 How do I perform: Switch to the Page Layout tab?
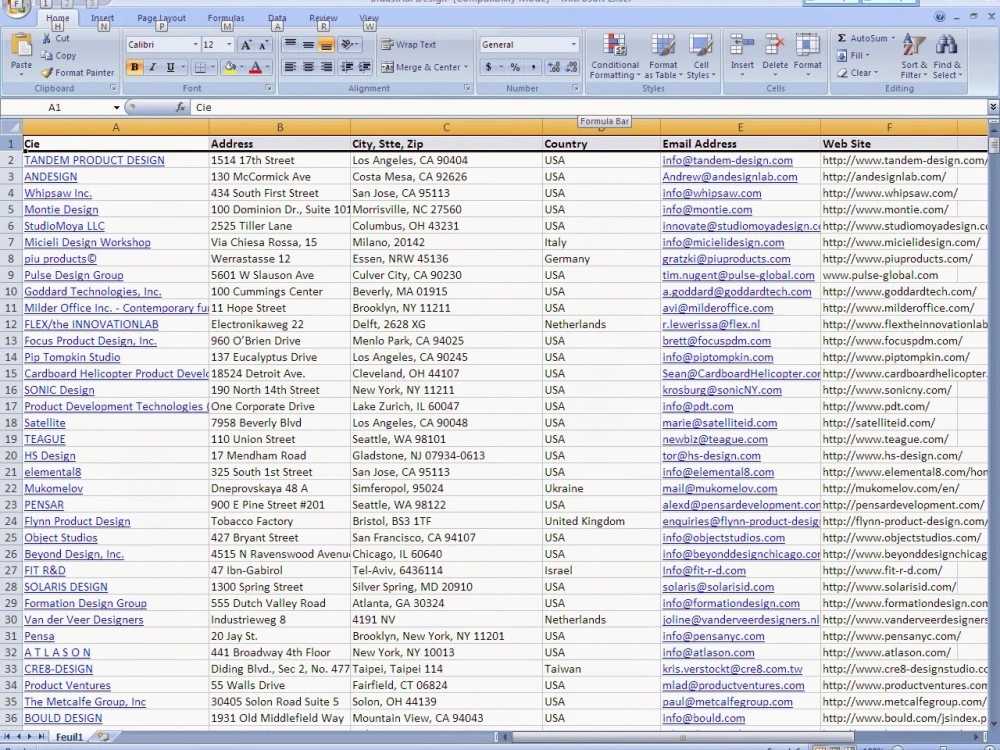[161, 18]
